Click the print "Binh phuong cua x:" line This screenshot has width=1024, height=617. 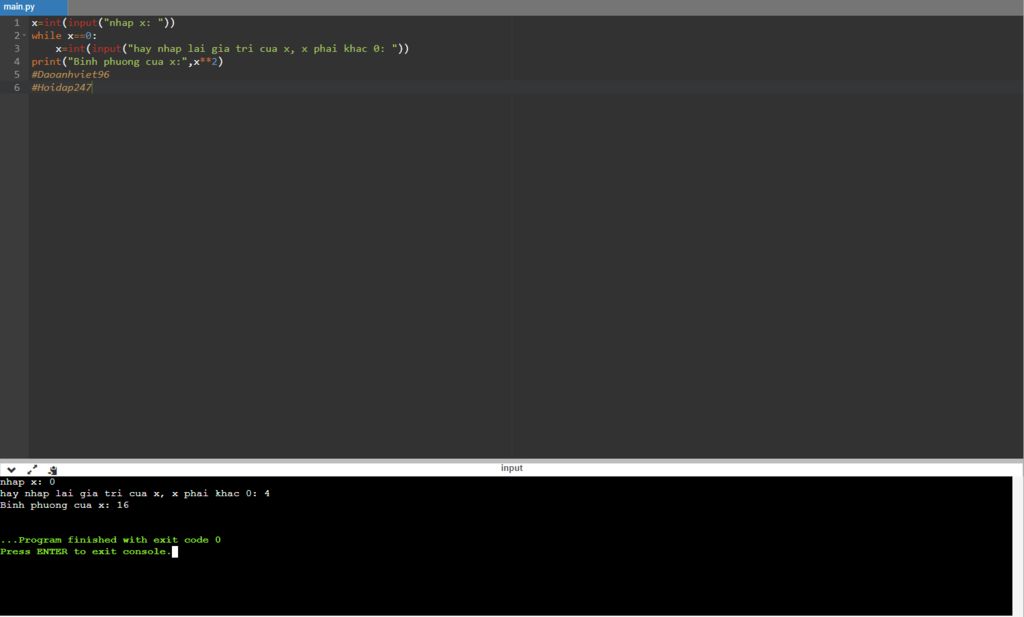pos(127,61)
